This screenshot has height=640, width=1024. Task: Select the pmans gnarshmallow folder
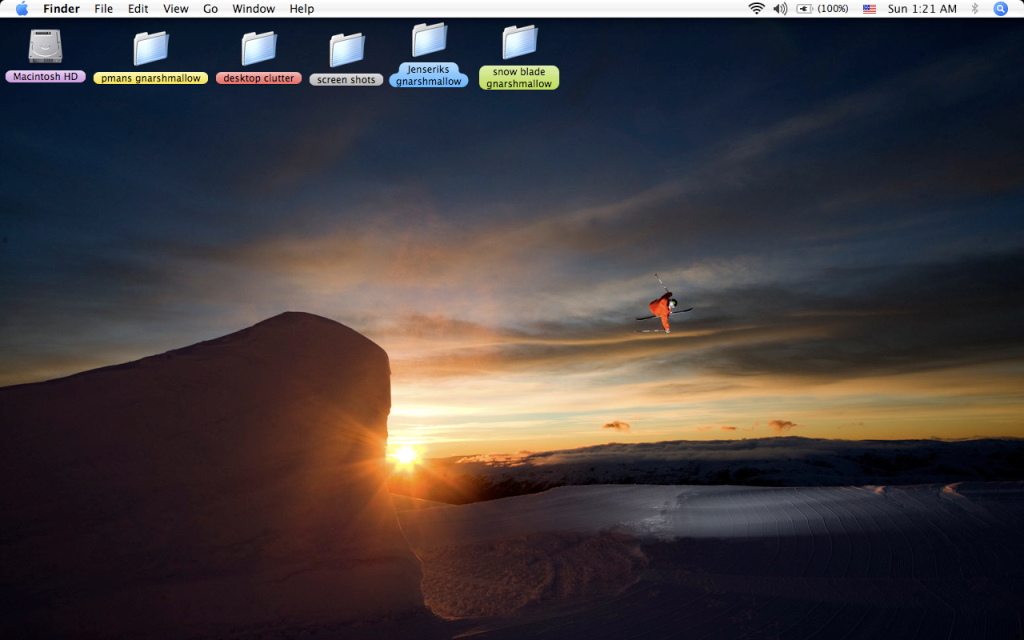pyautogui.click(x=151, y=48)
